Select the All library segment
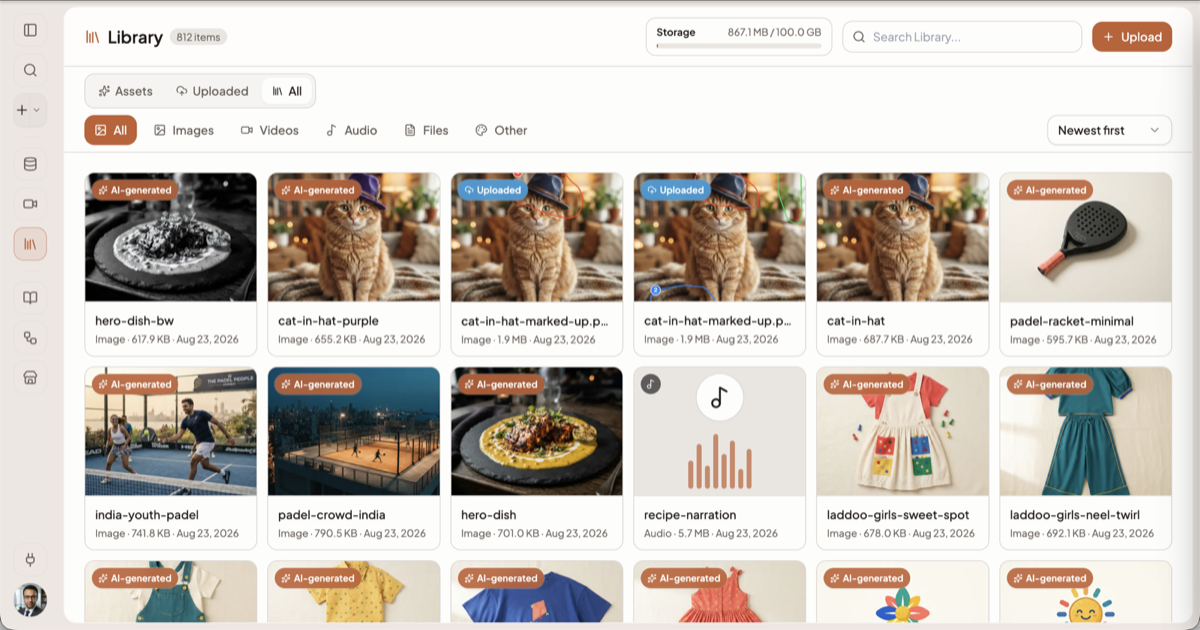Viewport: 1200px width, 630px height. tap(287, 91)
